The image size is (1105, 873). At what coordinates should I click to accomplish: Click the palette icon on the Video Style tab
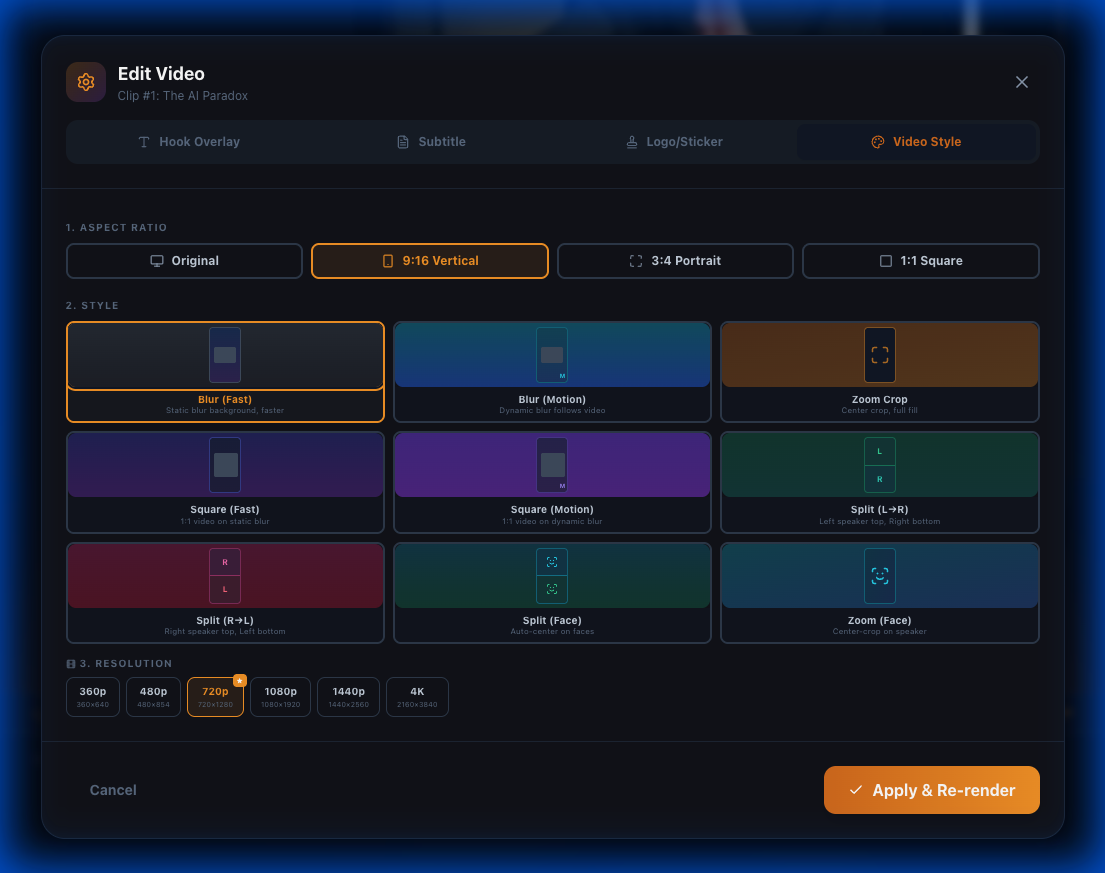point(878,141)
